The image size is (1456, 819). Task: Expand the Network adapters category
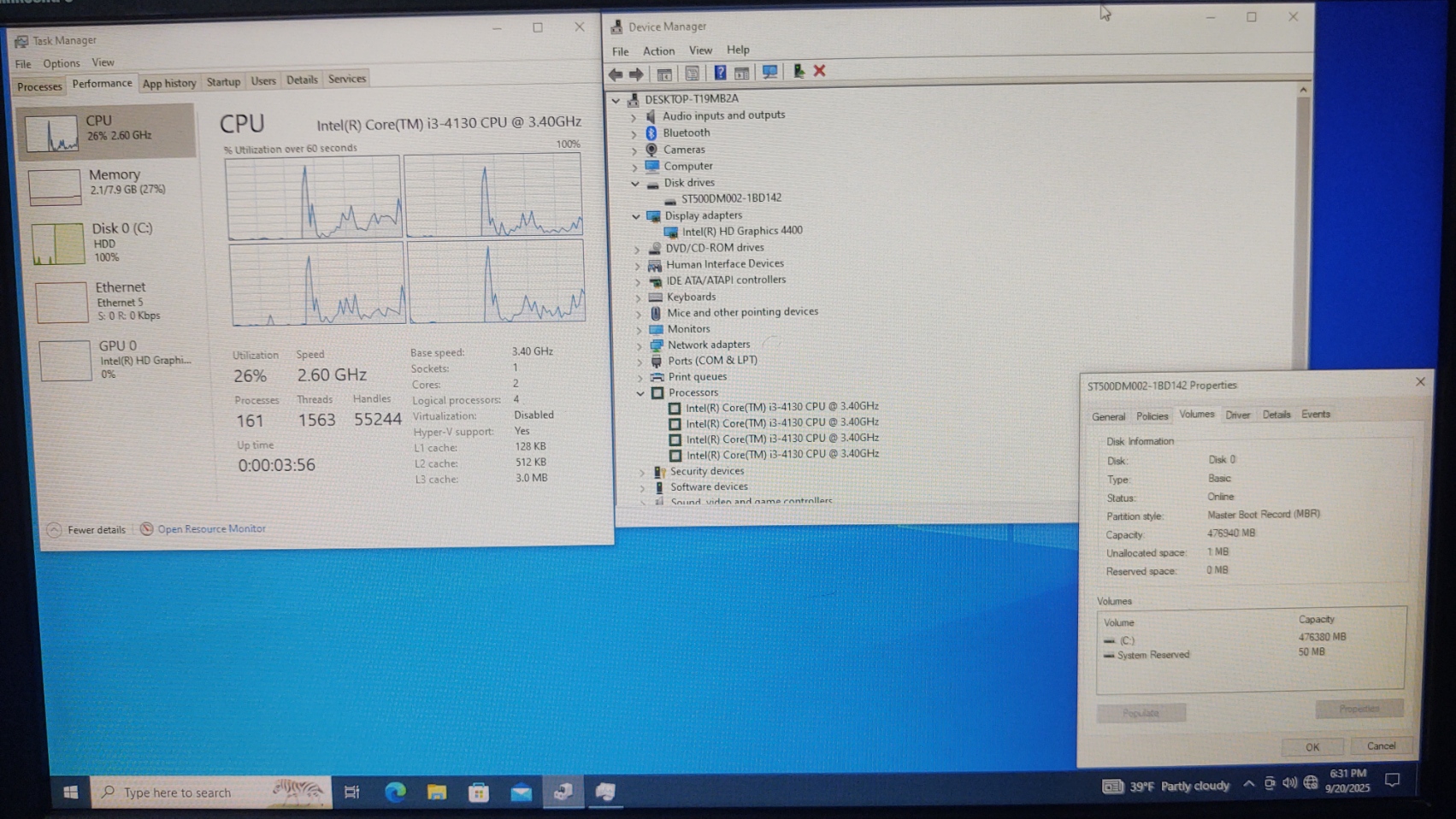(639, 345)
